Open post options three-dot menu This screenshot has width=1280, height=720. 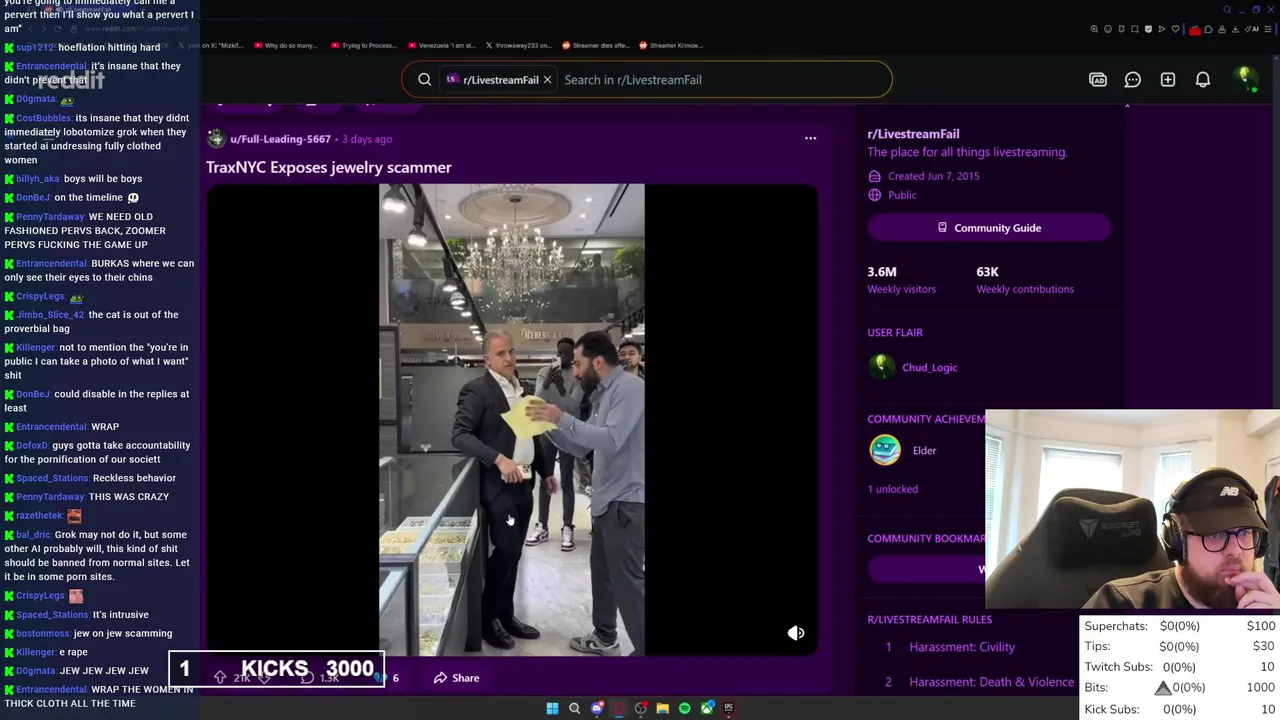pyautogui.click(x=810, y=139)
